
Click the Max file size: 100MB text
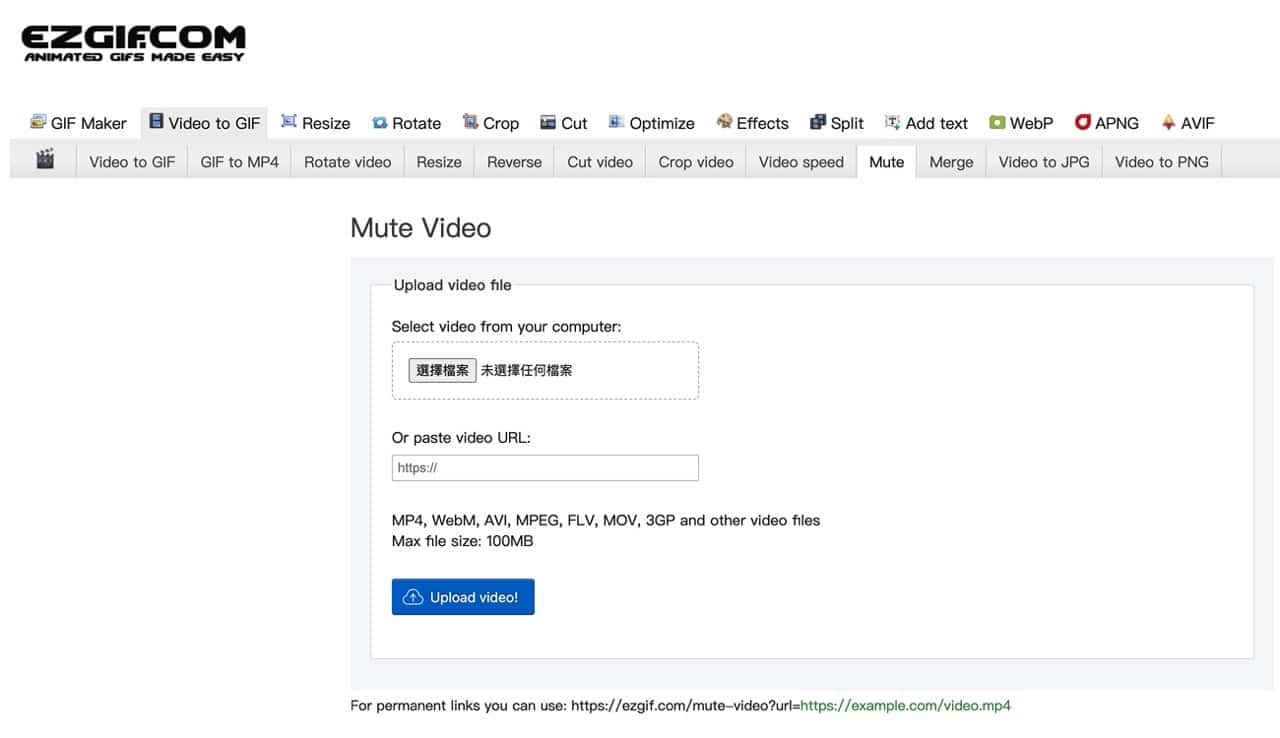pyautogui.click(x=462, y=541)
